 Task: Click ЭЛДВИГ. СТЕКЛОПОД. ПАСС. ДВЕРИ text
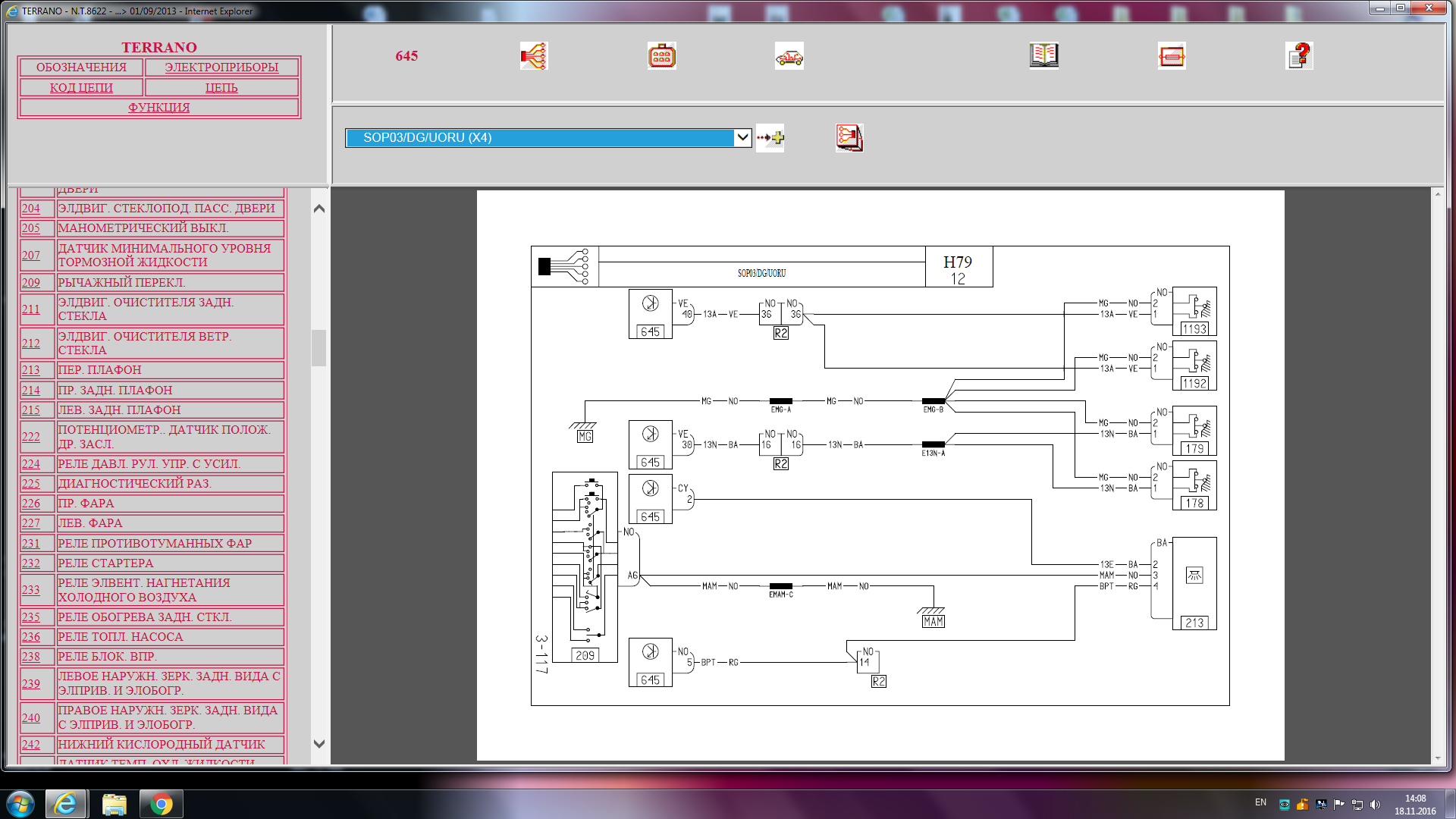coord(166,209)
